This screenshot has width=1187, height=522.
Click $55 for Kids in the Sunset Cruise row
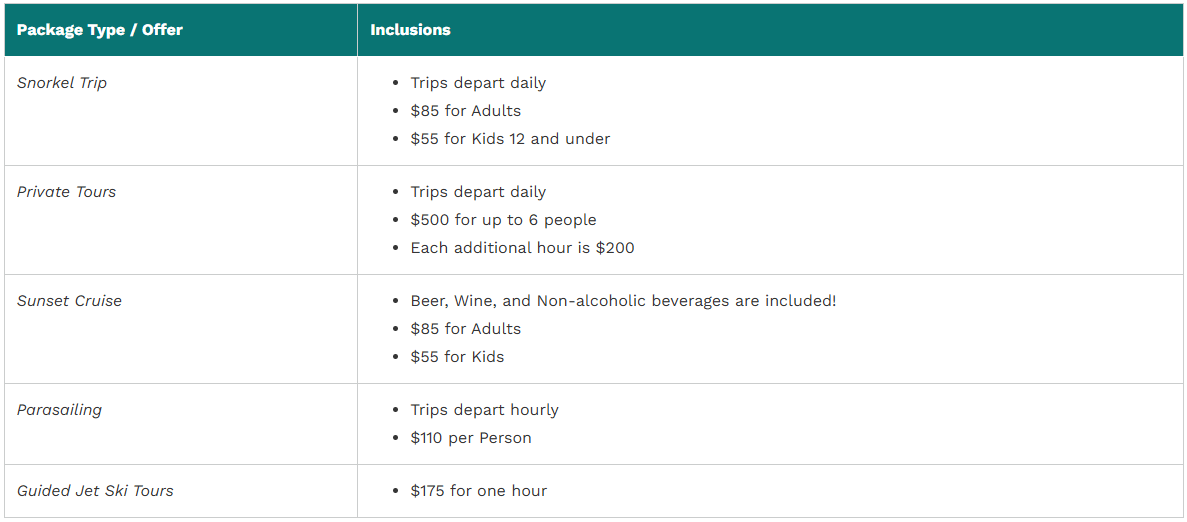tap(457, 357)
